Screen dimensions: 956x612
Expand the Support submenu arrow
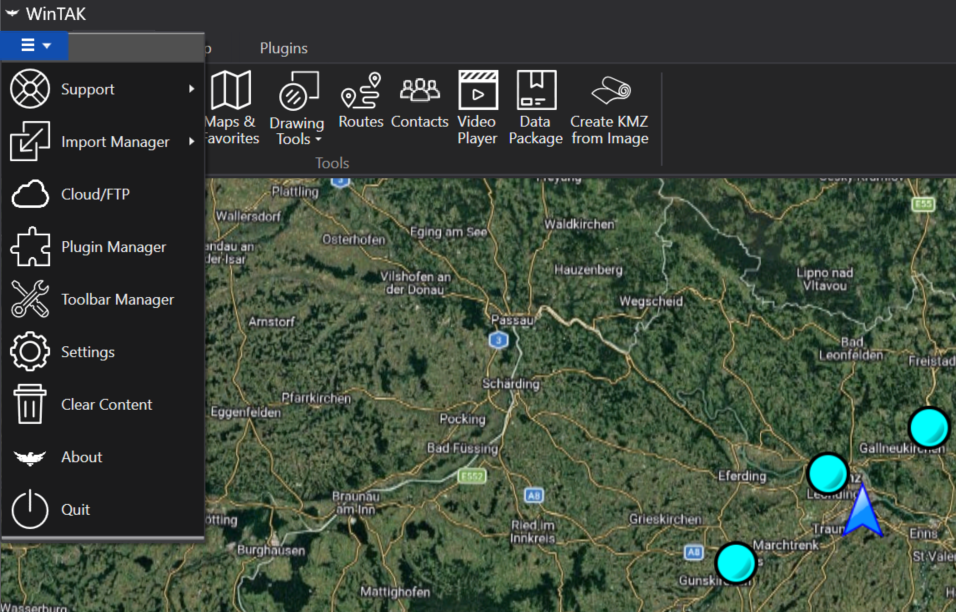click(191, 89)
